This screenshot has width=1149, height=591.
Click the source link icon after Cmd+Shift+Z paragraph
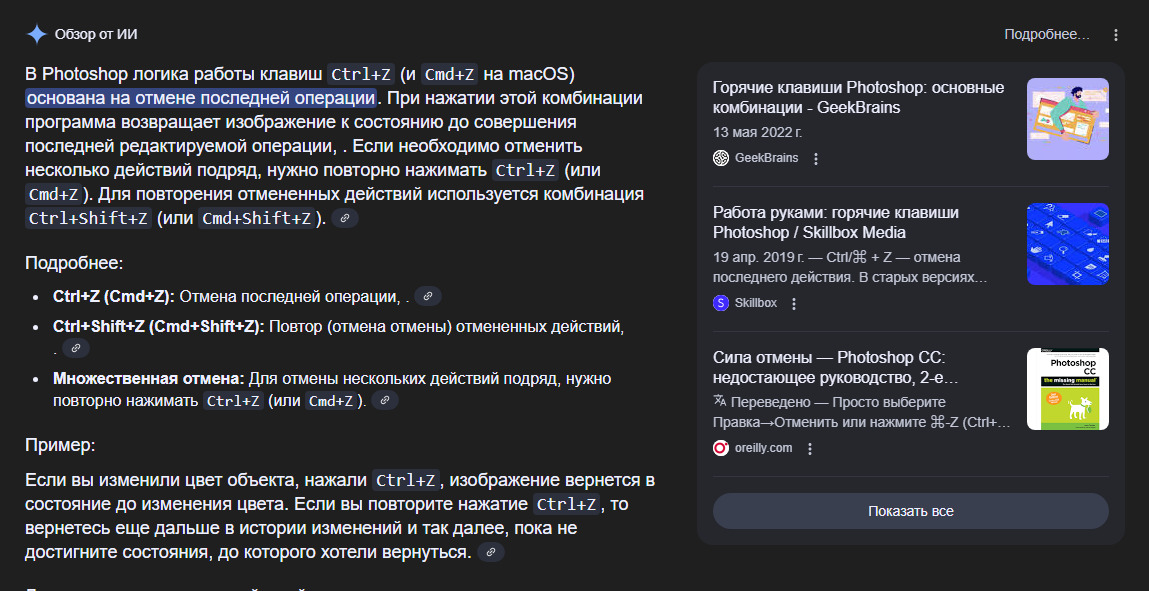345,218
